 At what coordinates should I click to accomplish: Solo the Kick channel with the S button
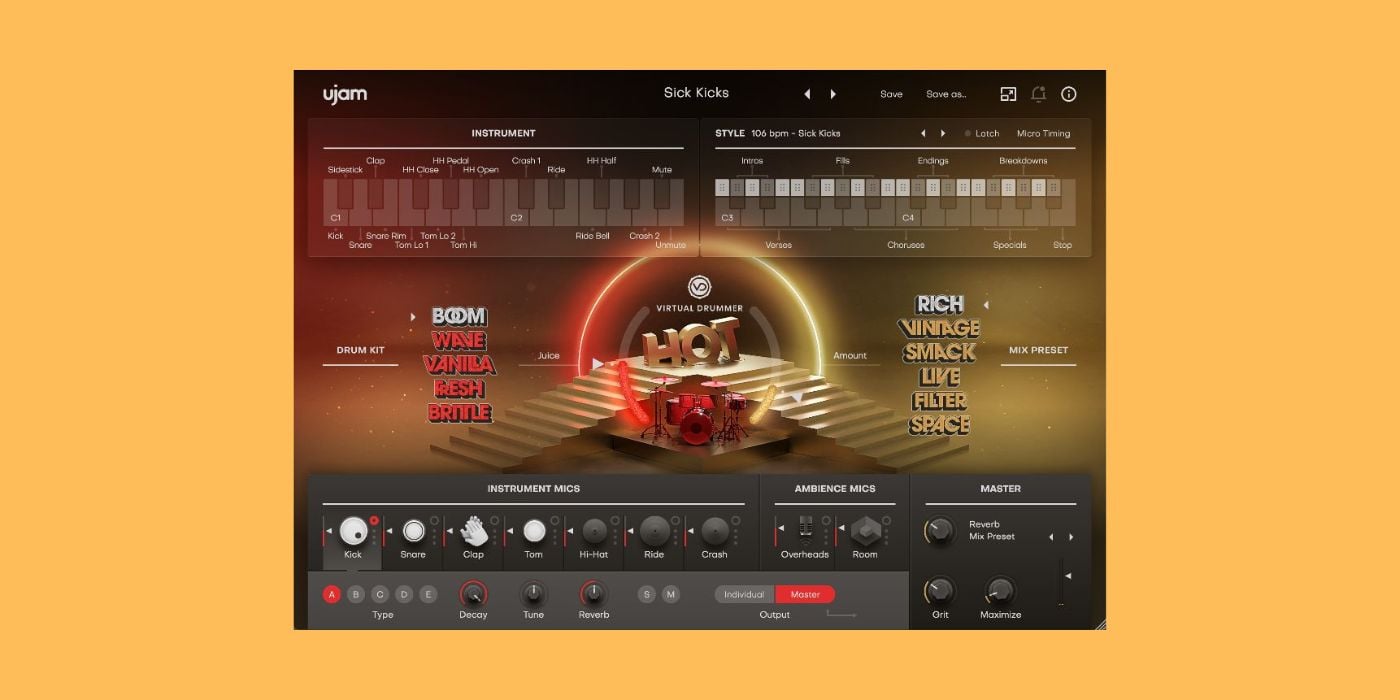point(649,594)
